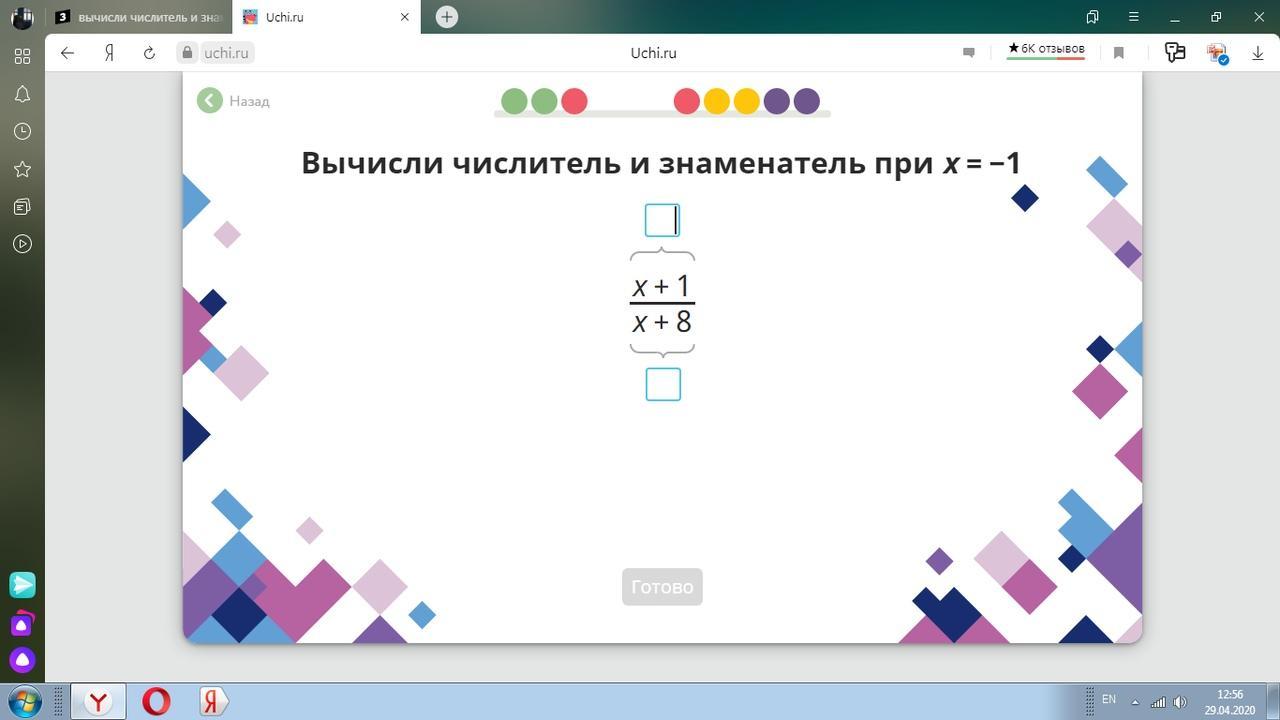
Task: Select the numerator input box
Action: point(662,220)
